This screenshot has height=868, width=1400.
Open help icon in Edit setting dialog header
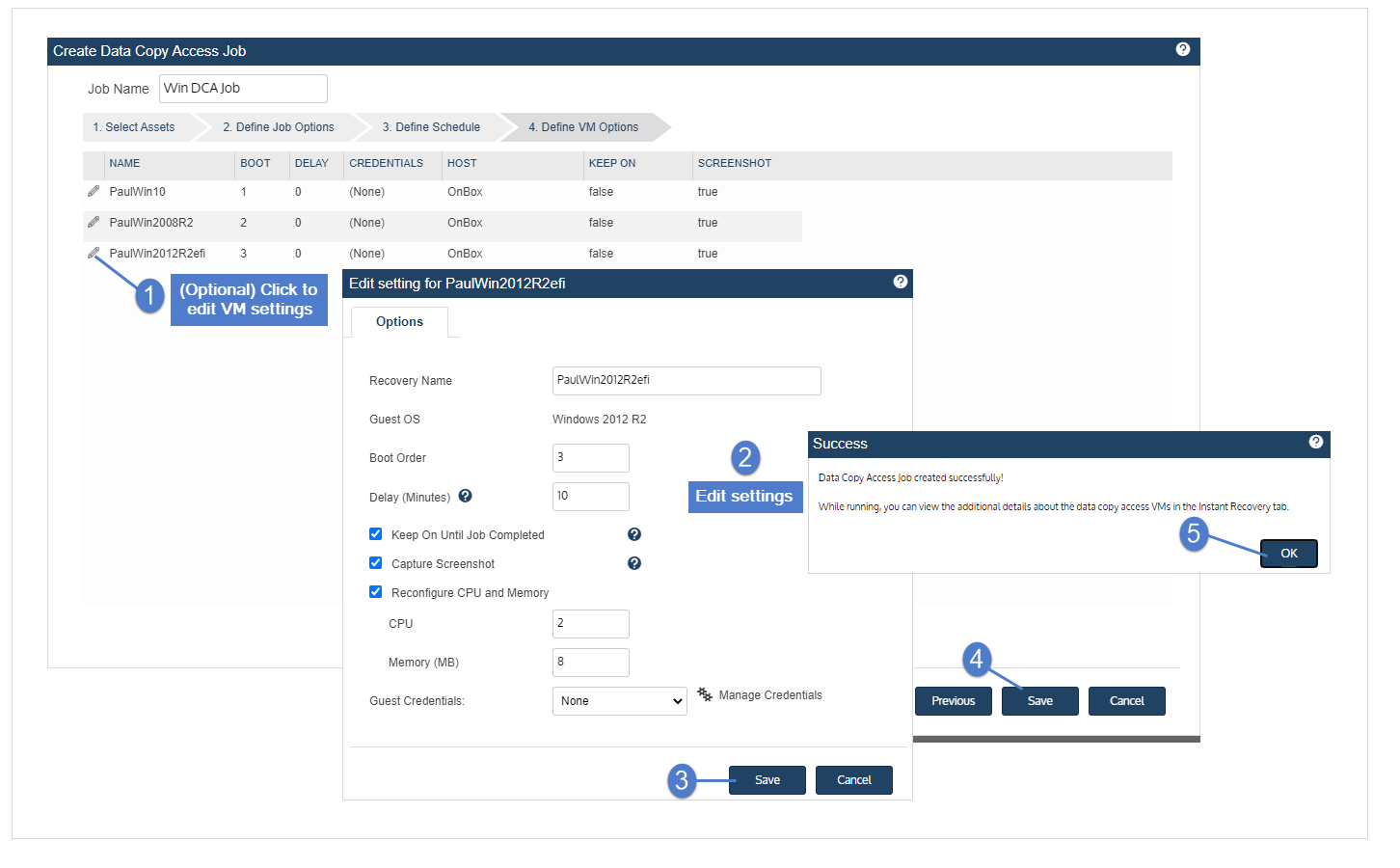pos(901,282)
